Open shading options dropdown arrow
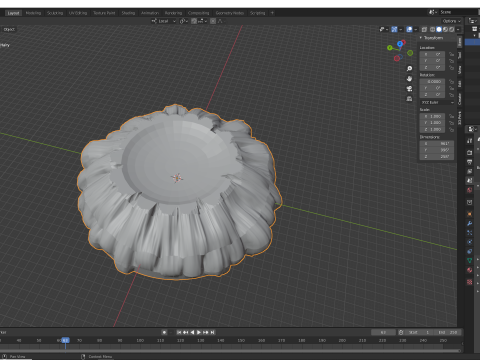The height and width of the screenshot is (360, 480). coord(458,29)
